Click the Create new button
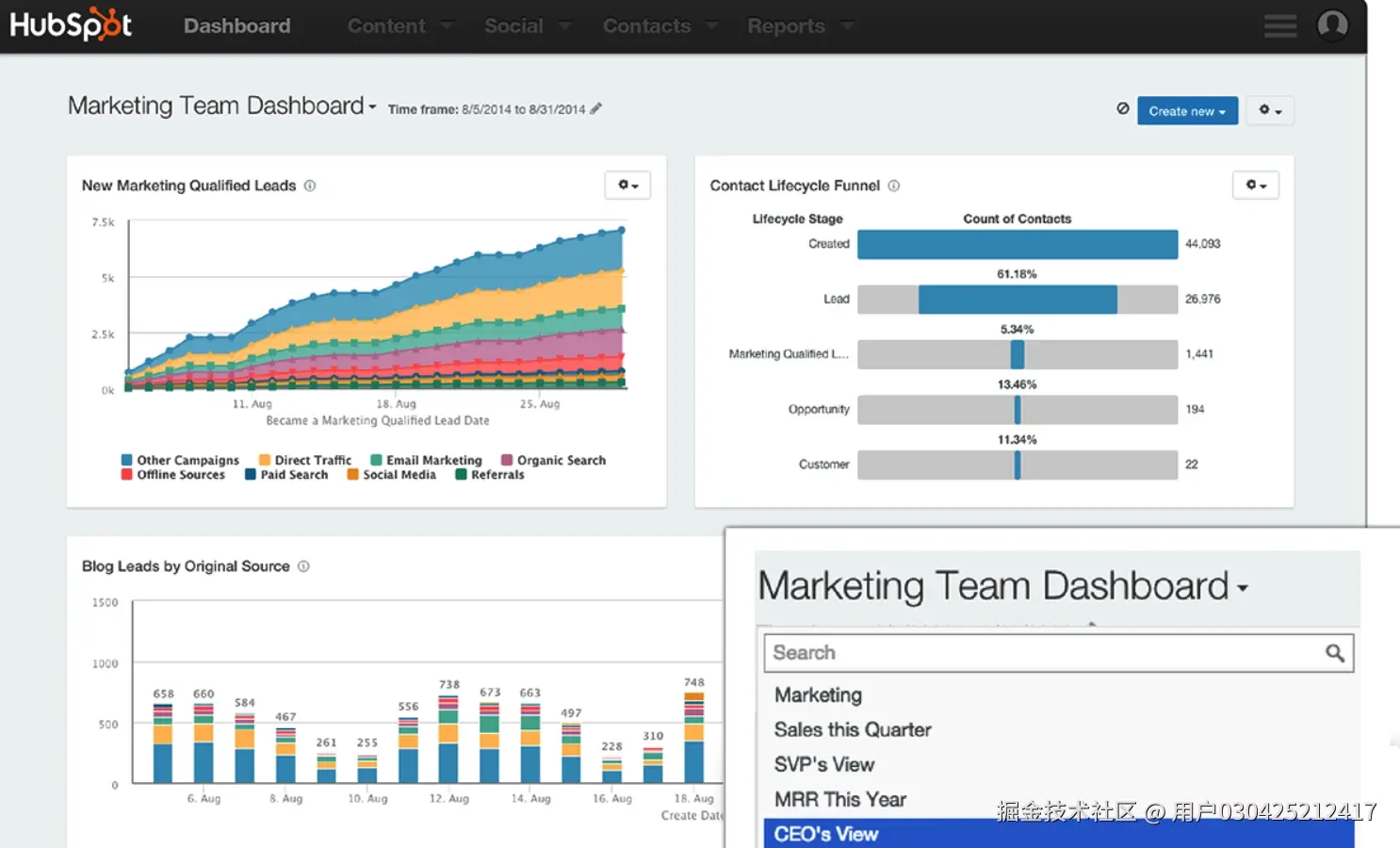Viewport: 1400px width, 848px height. click(1186, 110)
